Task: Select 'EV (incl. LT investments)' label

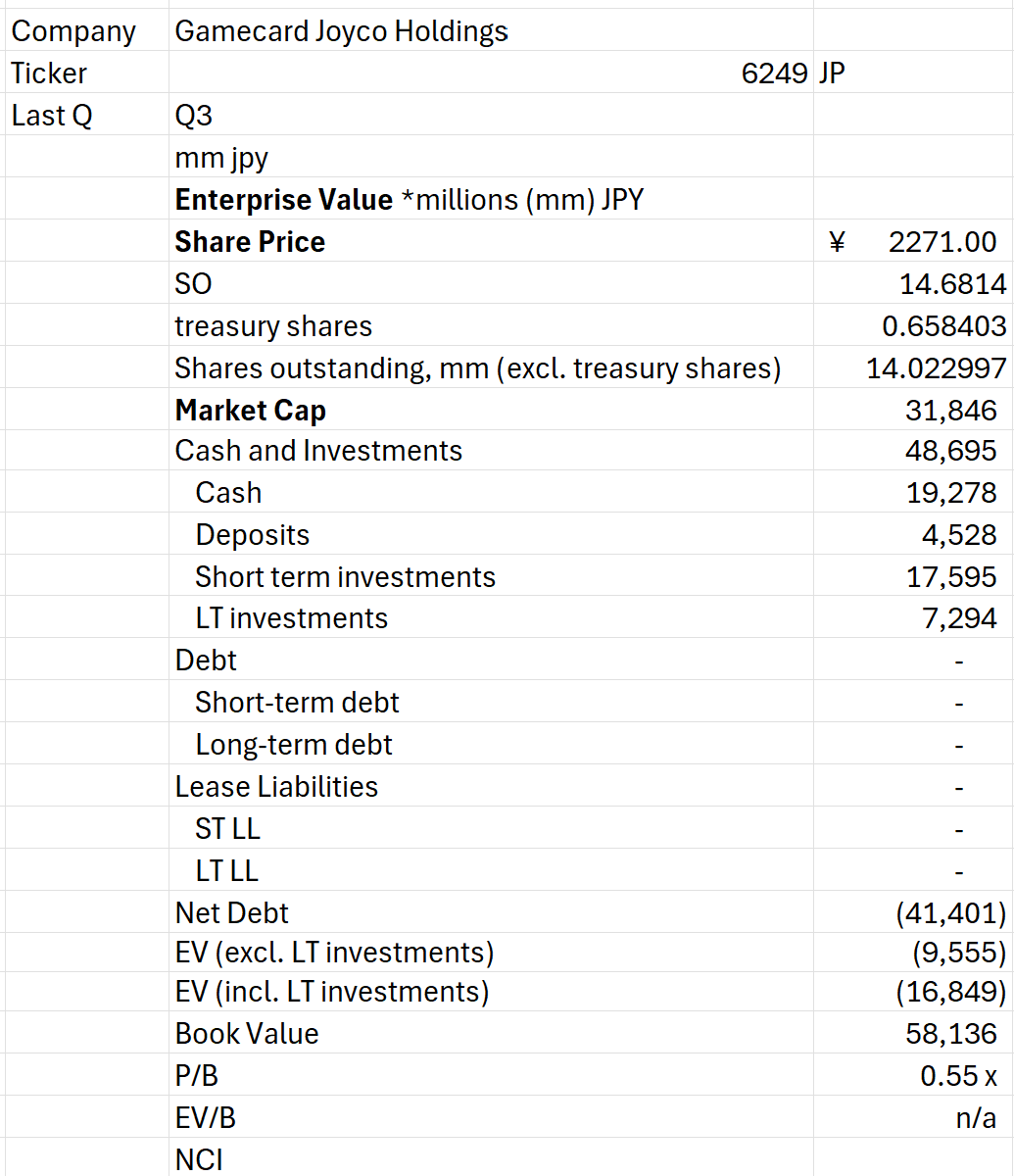Action: coord(331,992)
